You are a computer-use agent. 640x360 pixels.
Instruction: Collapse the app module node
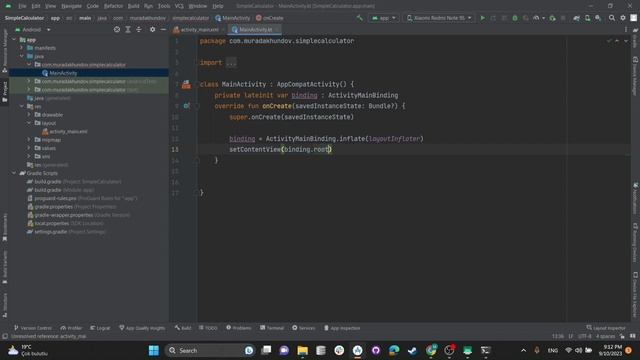coord(14,40)
